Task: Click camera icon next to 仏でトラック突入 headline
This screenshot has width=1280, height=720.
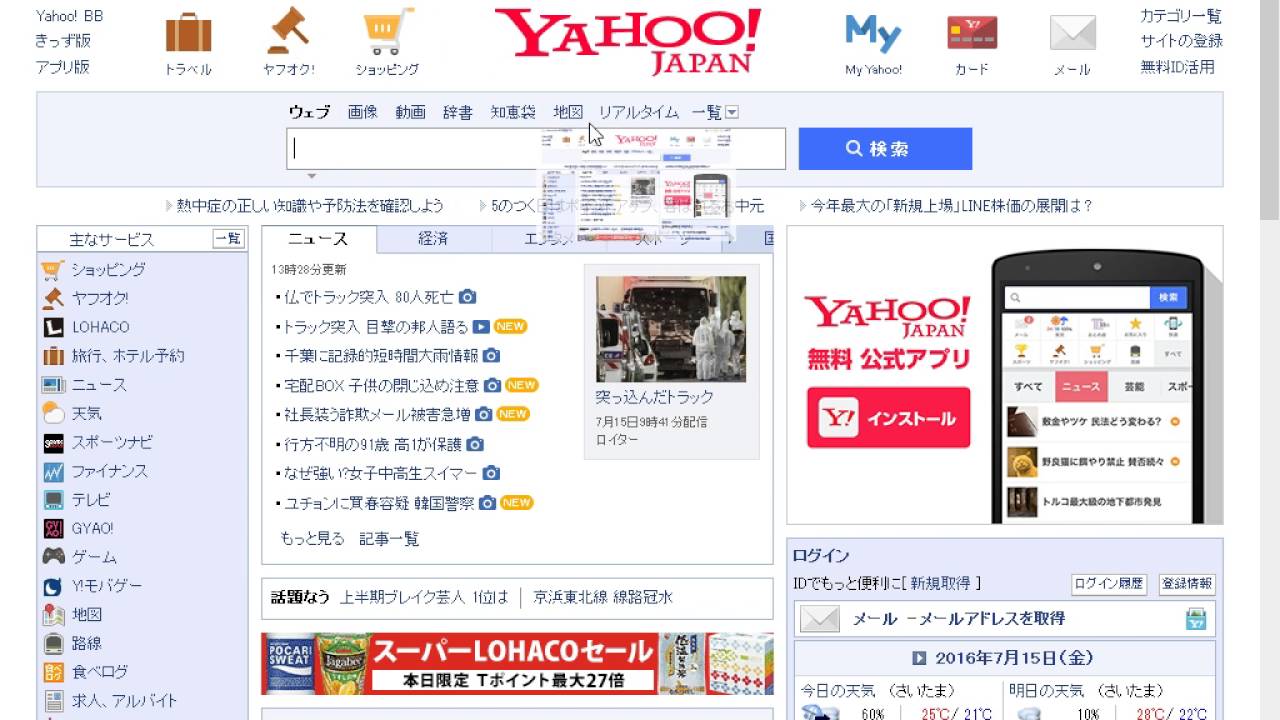Action: click(x=467, y=297)
